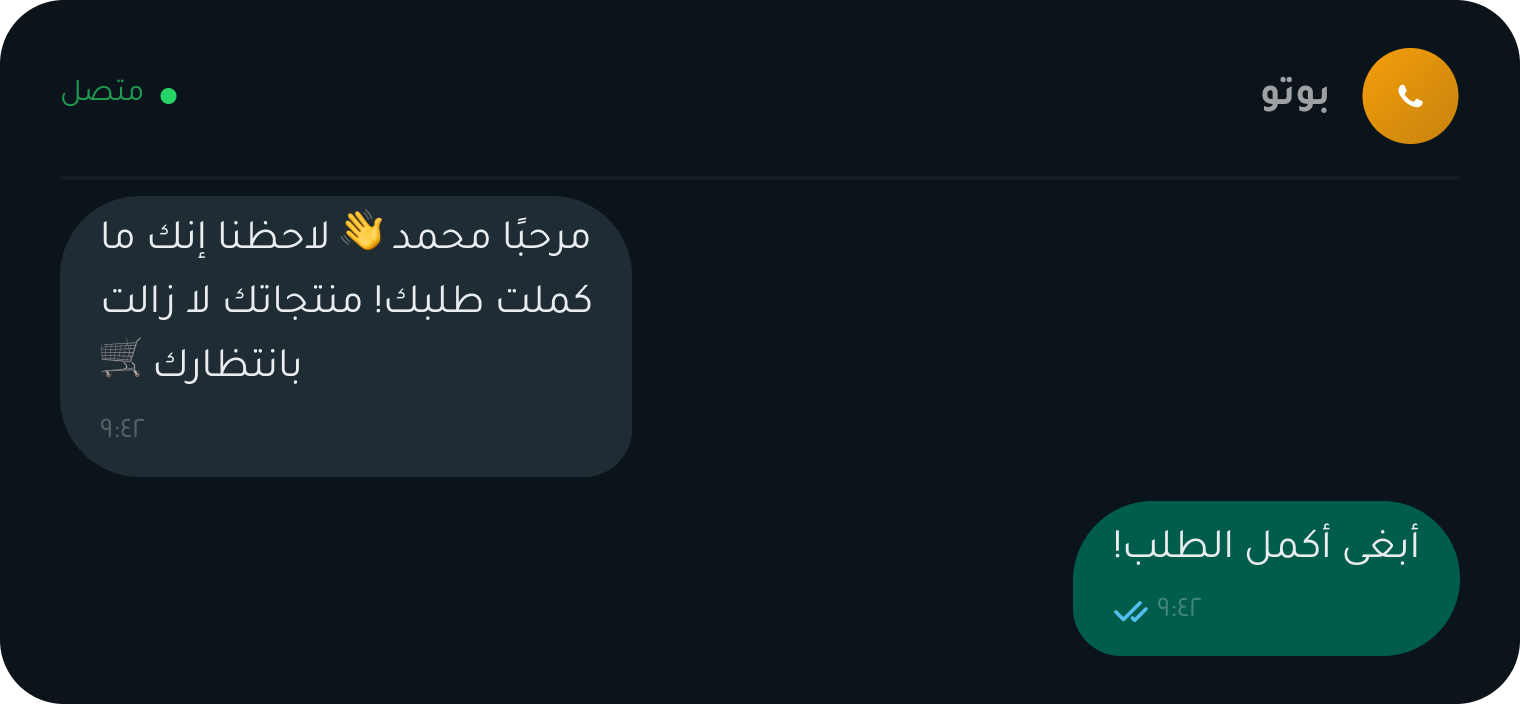Click the timestamp in the received message

pyautogui.click(x=122, y=428)
